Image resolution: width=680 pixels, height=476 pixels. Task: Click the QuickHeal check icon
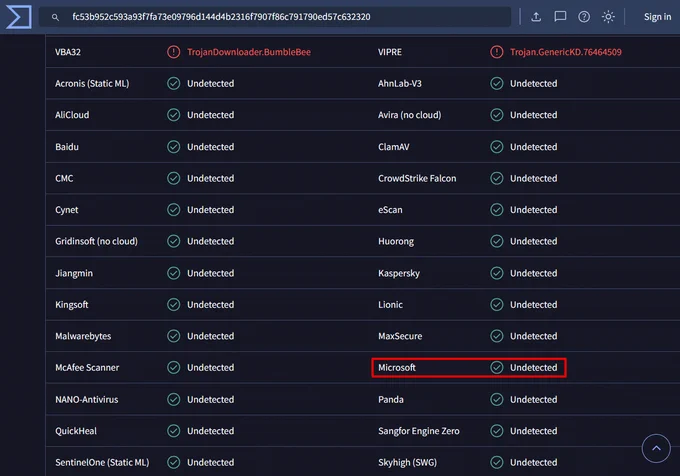click(173, 431)
